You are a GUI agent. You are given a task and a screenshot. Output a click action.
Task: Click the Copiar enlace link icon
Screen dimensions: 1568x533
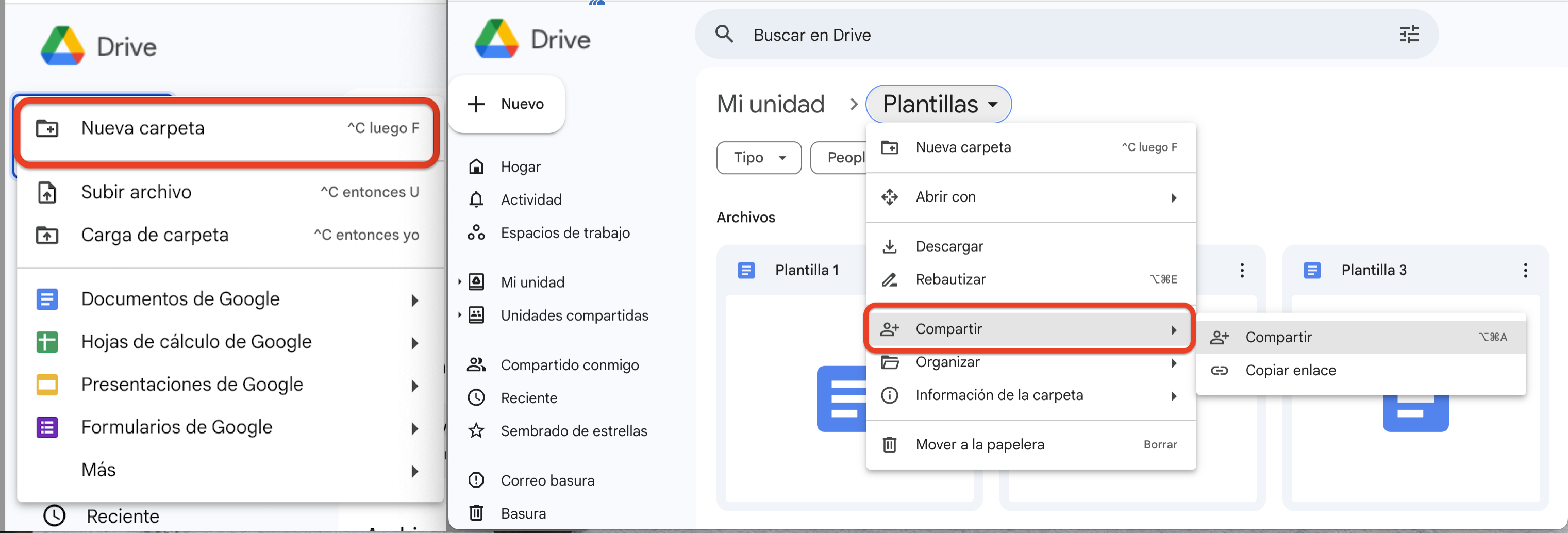[x=1219, y=370]
